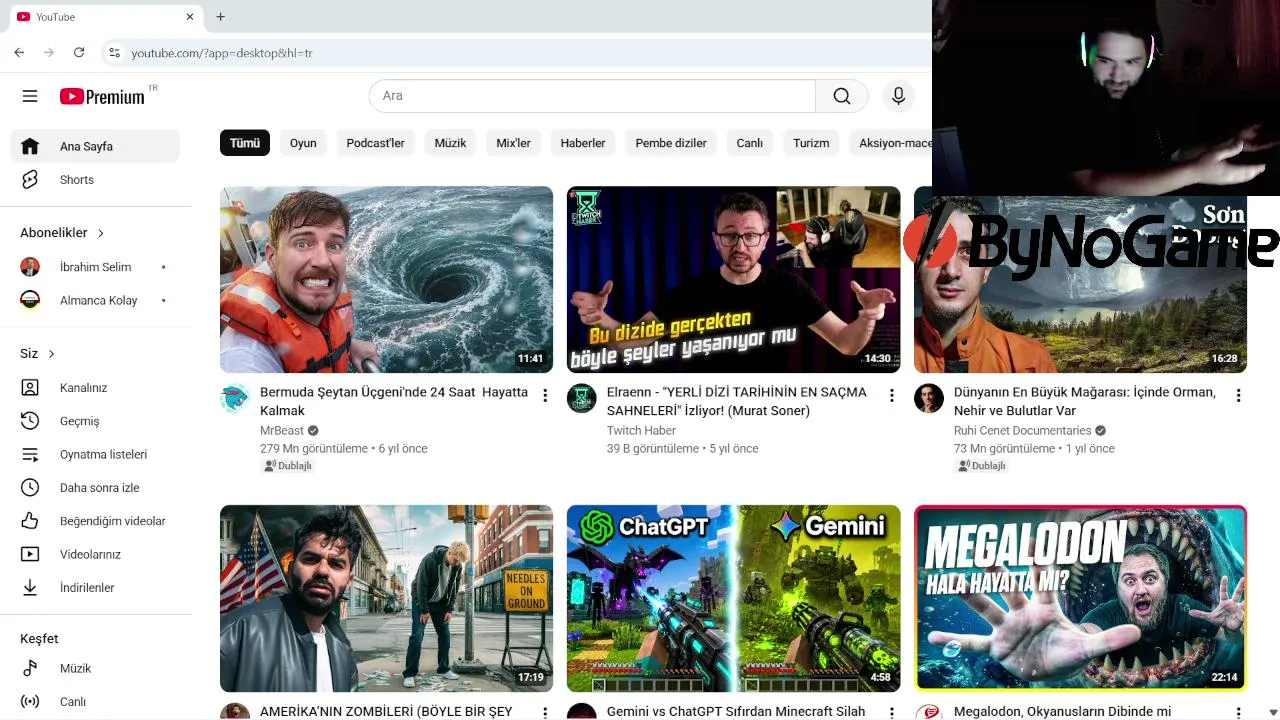1280x720 pixels.
Task: Open Daha sonra izle in sidebar
Action: (x=95, y=488)
